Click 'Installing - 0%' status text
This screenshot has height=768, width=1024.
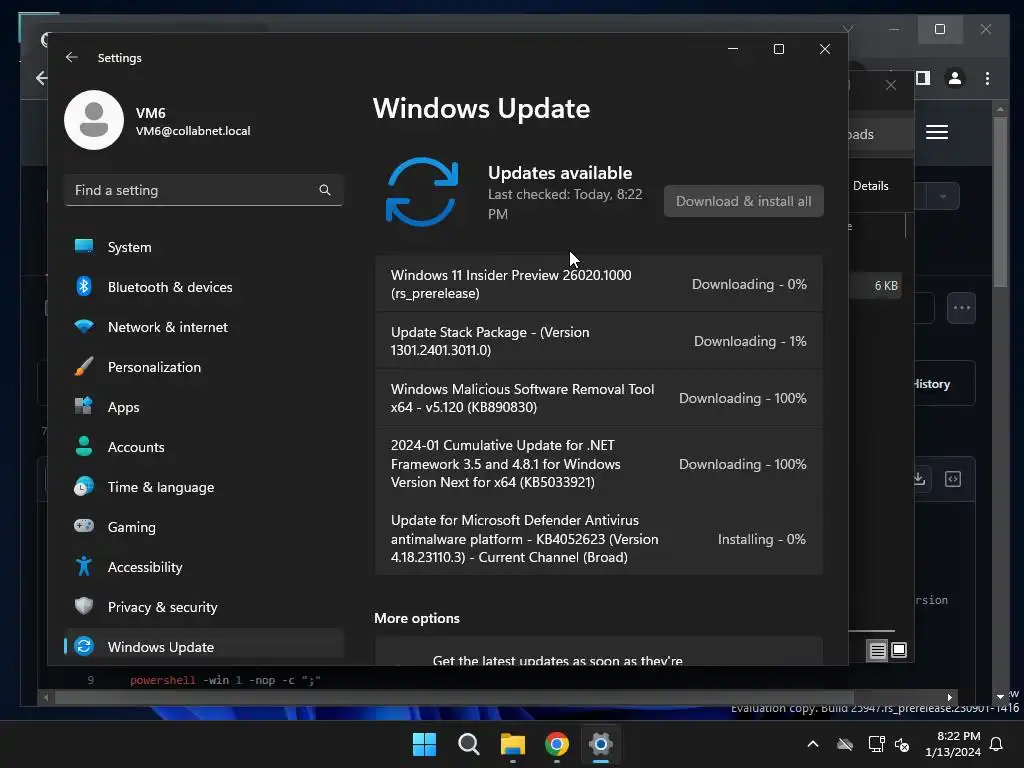[x=761, y=539]
